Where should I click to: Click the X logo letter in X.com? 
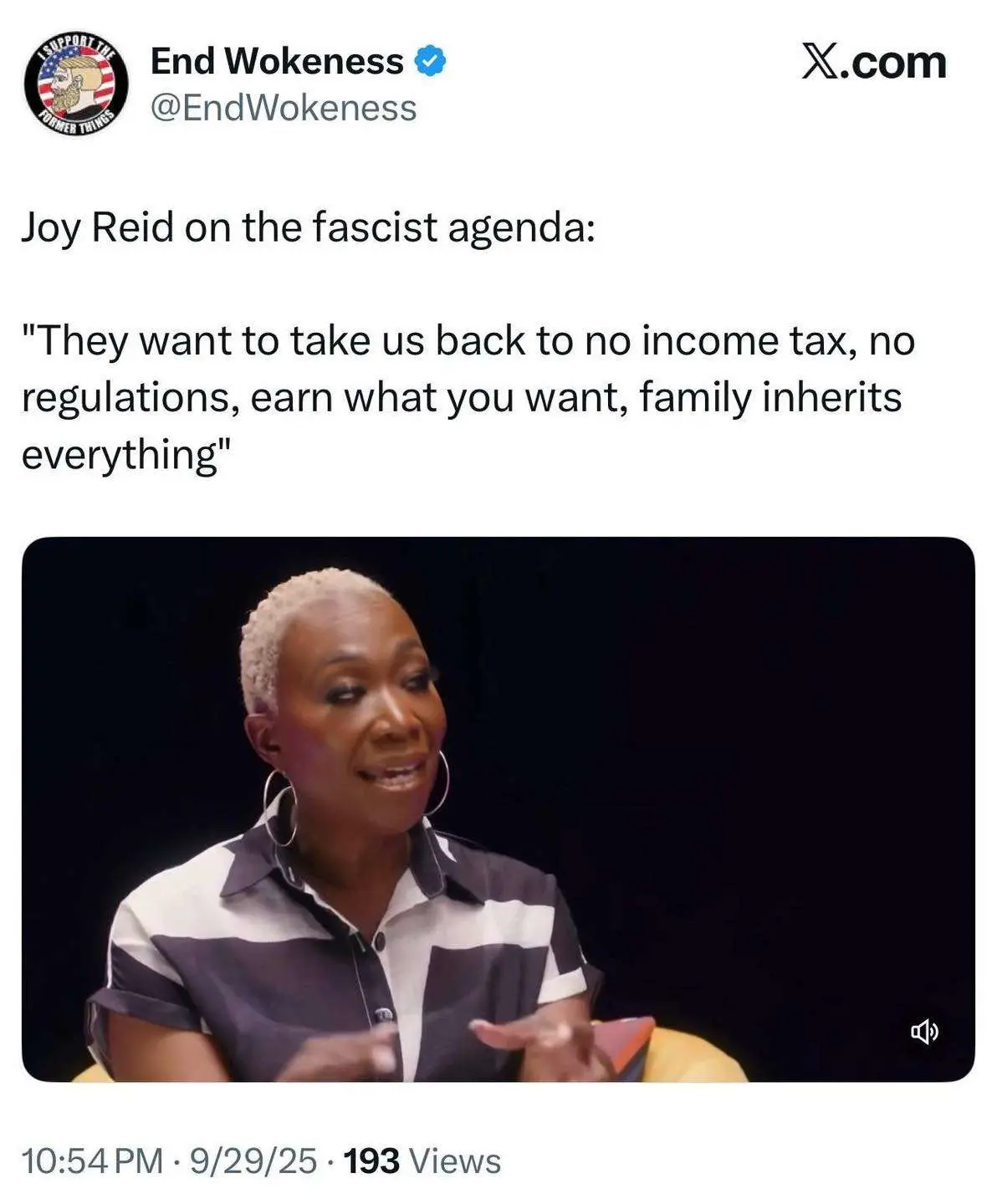click(x=822, y=63)
